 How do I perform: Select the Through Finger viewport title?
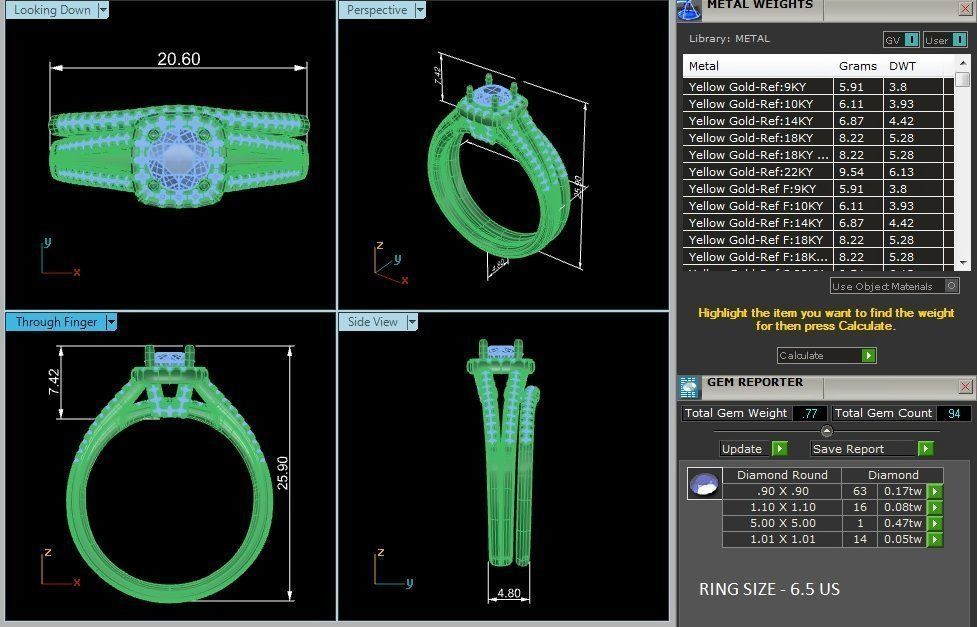point(56,322)
